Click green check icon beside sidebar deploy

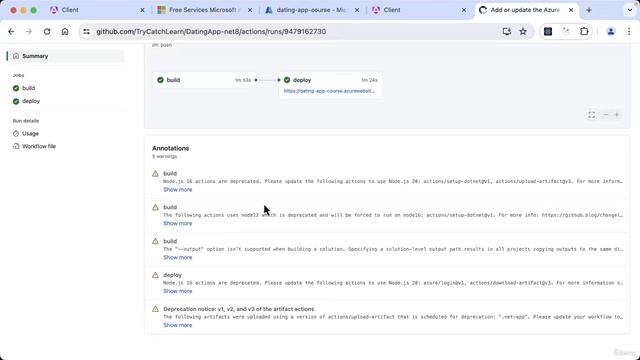[16, 101]
